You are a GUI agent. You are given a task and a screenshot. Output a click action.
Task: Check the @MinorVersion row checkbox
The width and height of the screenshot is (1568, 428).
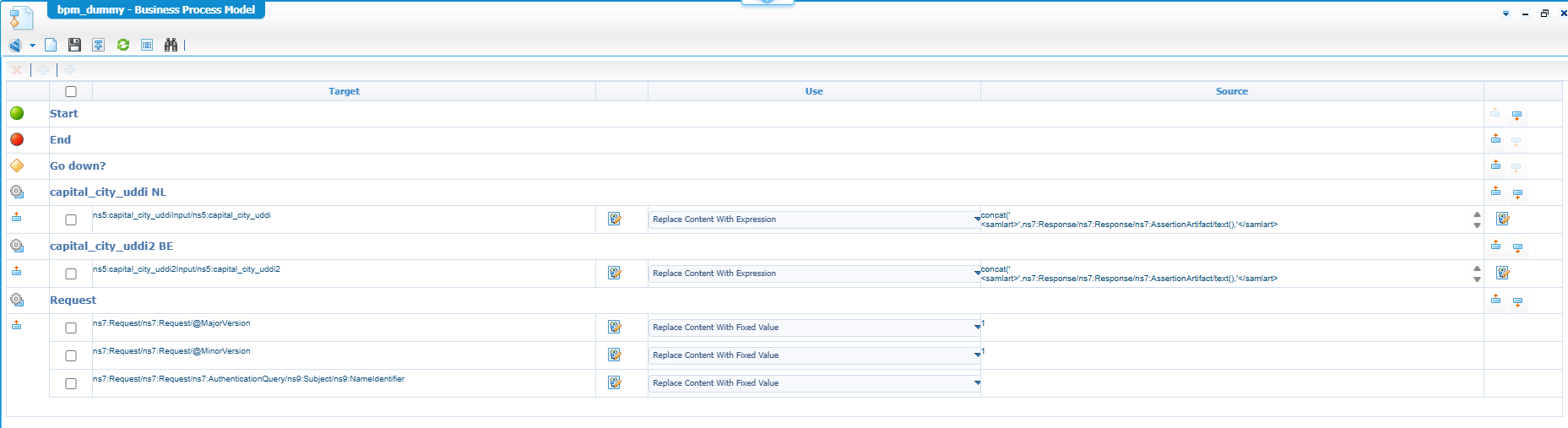71,355
